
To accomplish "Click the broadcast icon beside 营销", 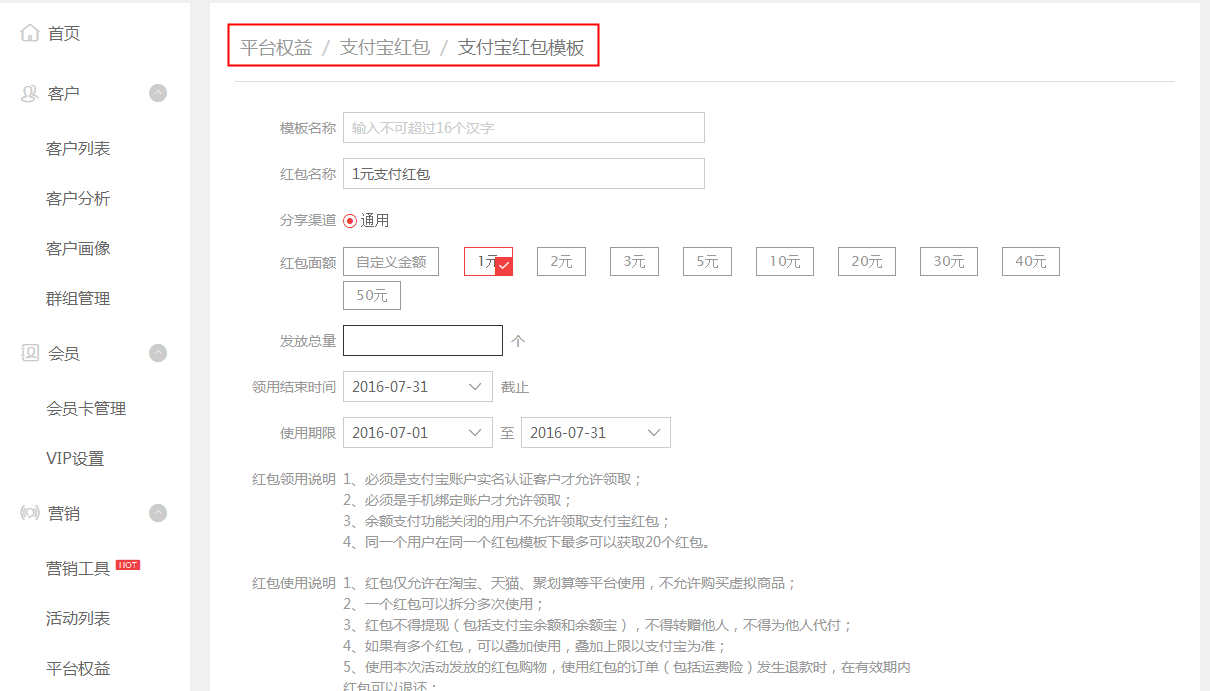I will click(x=30, y=513).
